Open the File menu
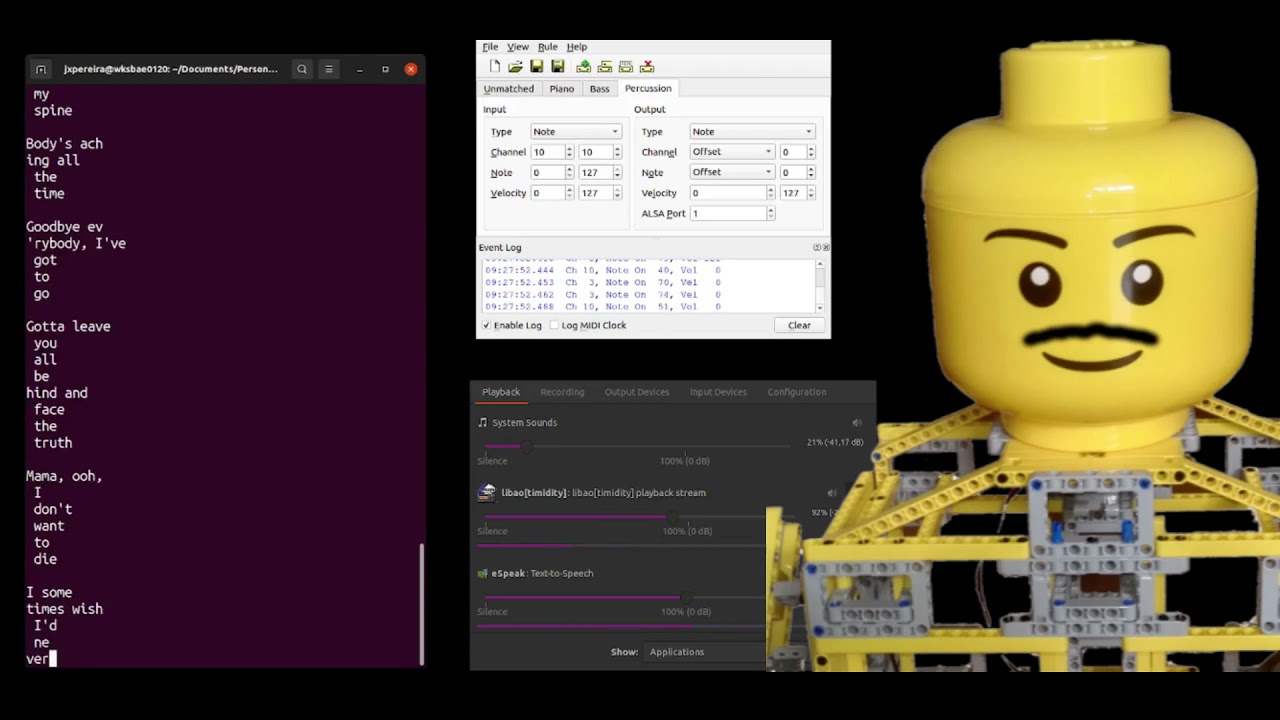 [x=490, y=47]
